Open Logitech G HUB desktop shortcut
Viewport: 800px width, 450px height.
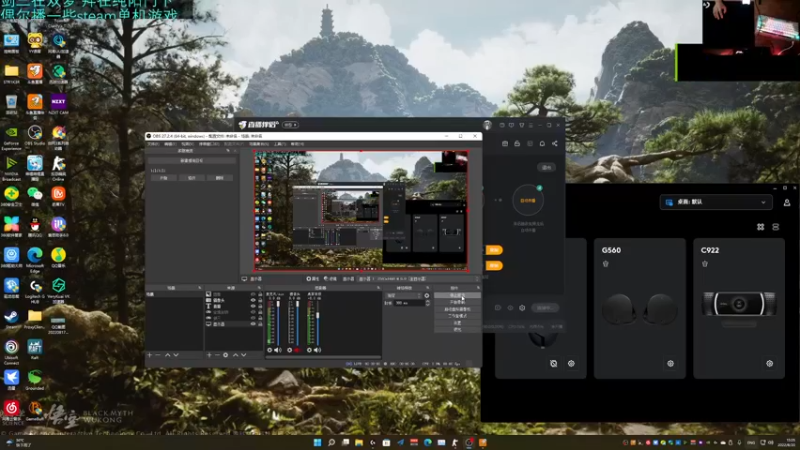pyautogui.click(x=35, y=289)
